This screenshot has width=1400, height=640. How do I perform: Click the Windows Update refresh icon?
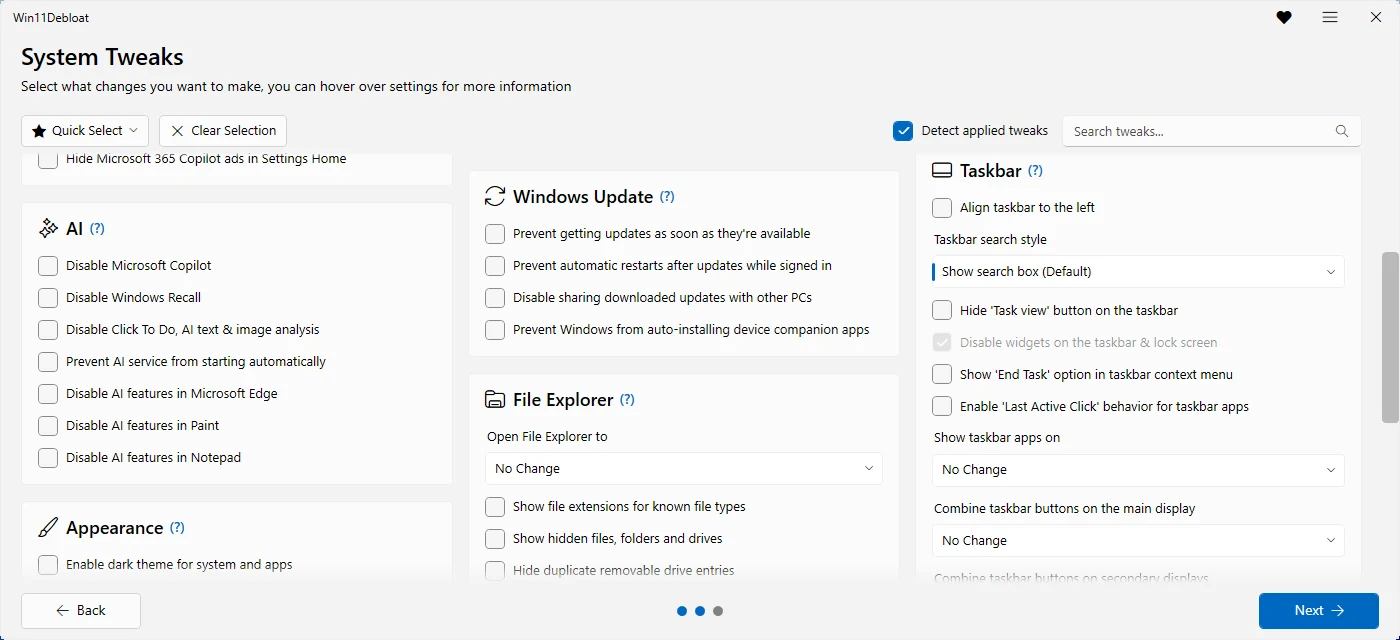pyautogui.click(x=495, y=196)
